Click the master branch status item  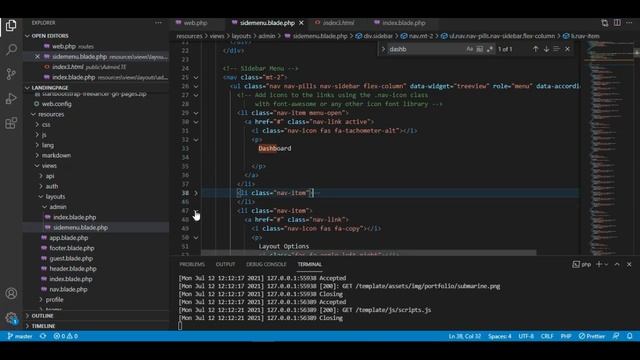[x=20, y=336]
